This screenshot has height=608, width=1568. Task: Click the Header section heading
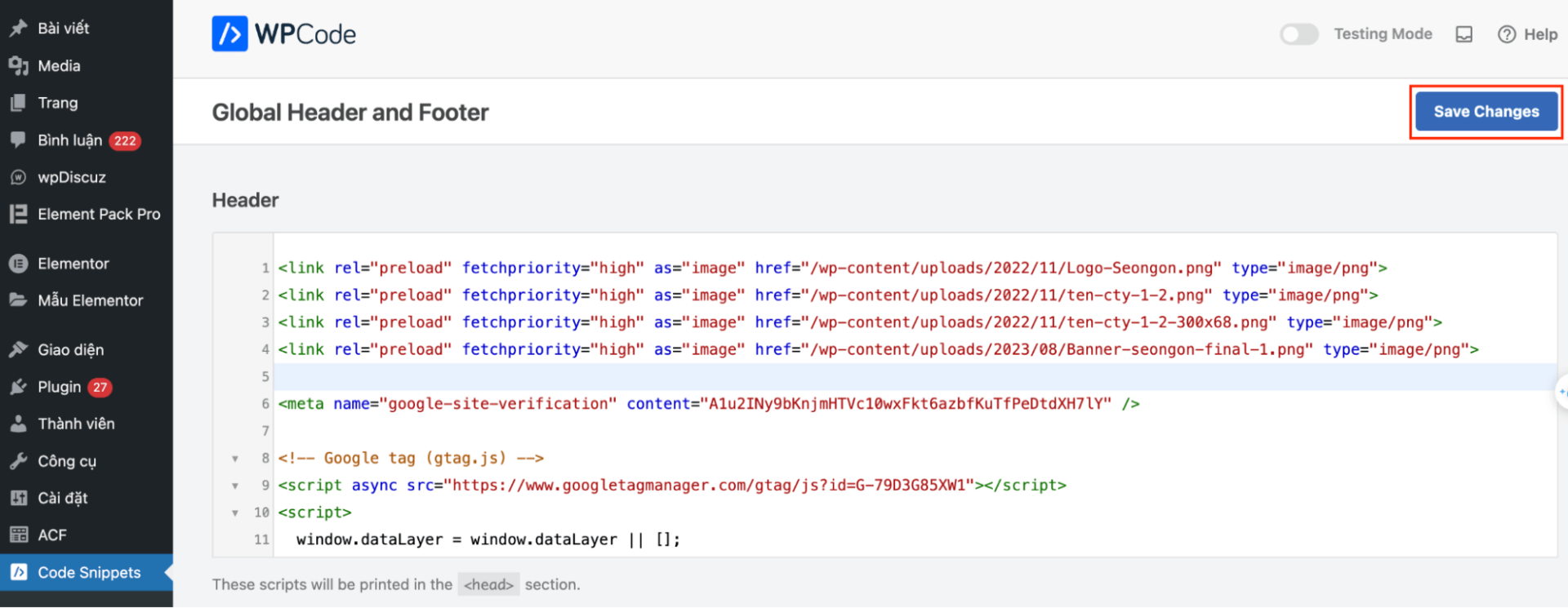pos(245,200)
